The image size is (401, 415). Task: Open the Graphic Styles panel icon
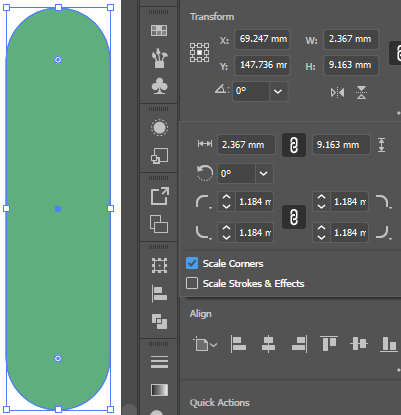click(159, 156)
